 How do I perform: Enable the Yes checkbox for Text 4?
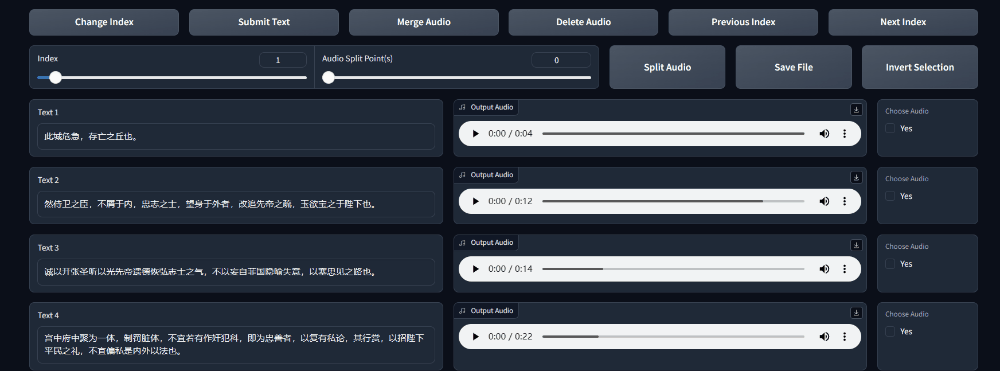pyautogui.click(x=890, y=331)
